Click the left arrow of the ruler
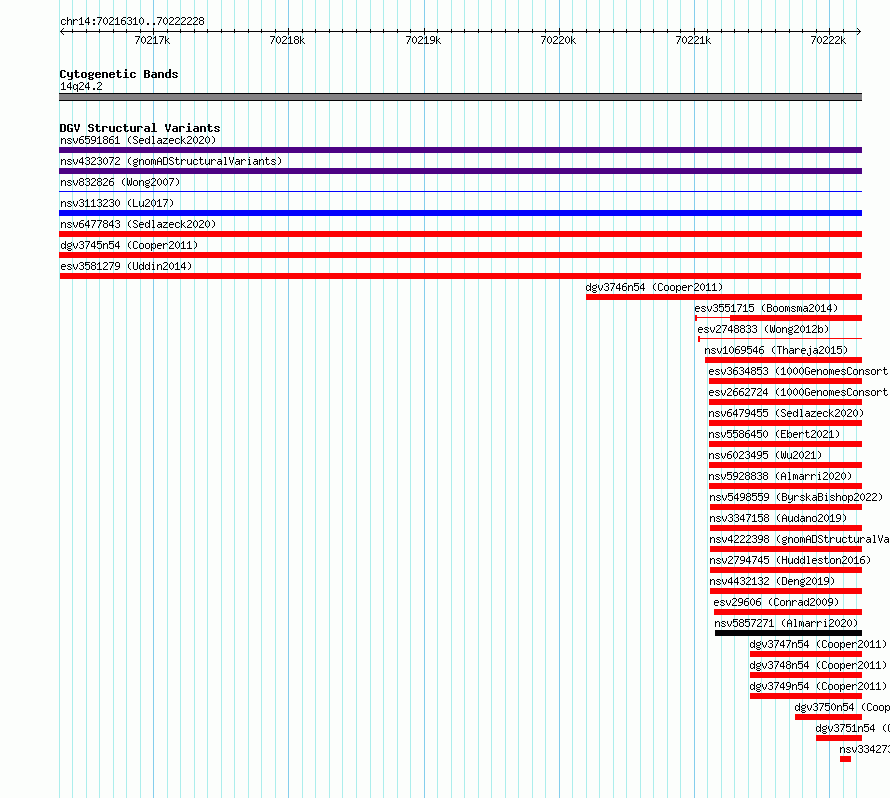The height and width of the screenshot is (798, 890). coord(62,32)
